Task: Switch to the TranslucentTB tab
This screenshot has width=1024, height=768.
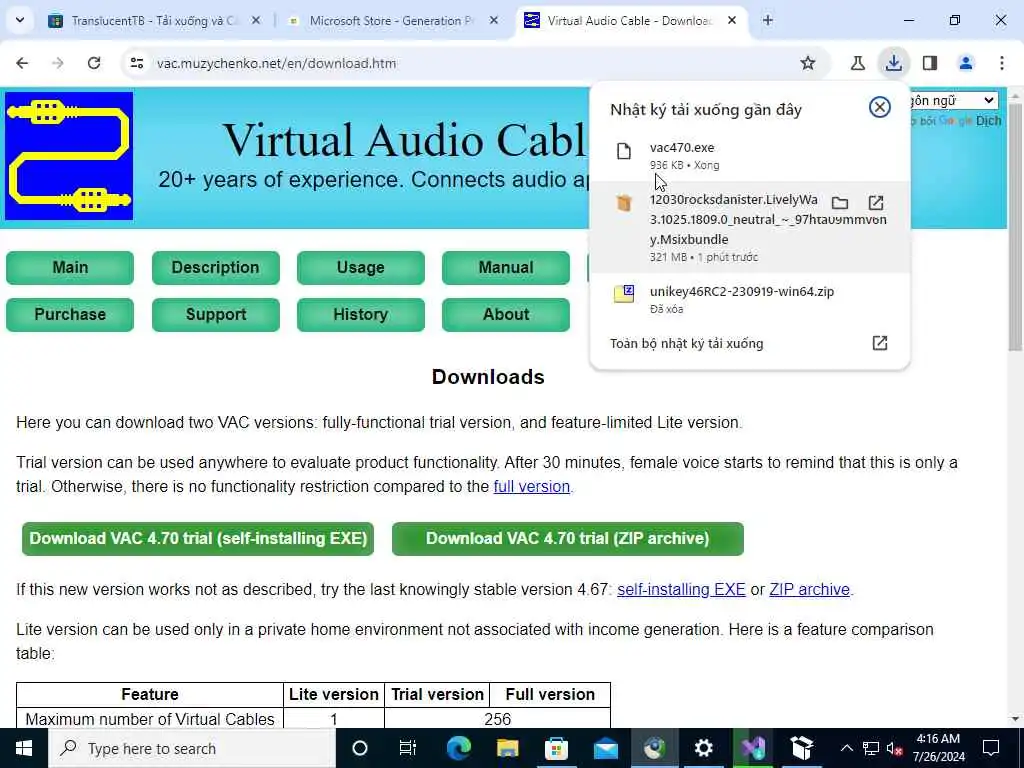Action: tap(155, 20)
